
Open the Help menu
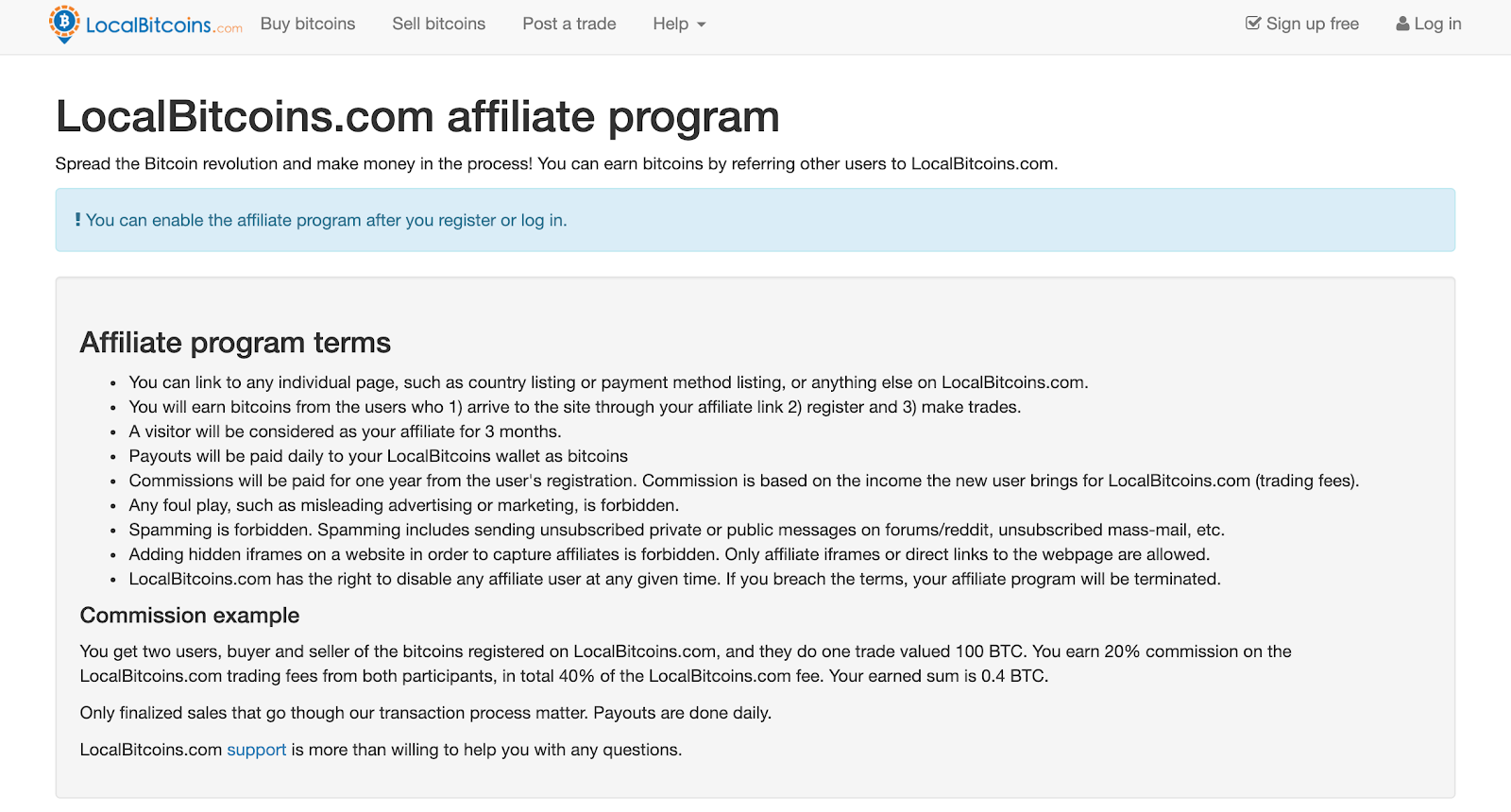coord(679,24)
